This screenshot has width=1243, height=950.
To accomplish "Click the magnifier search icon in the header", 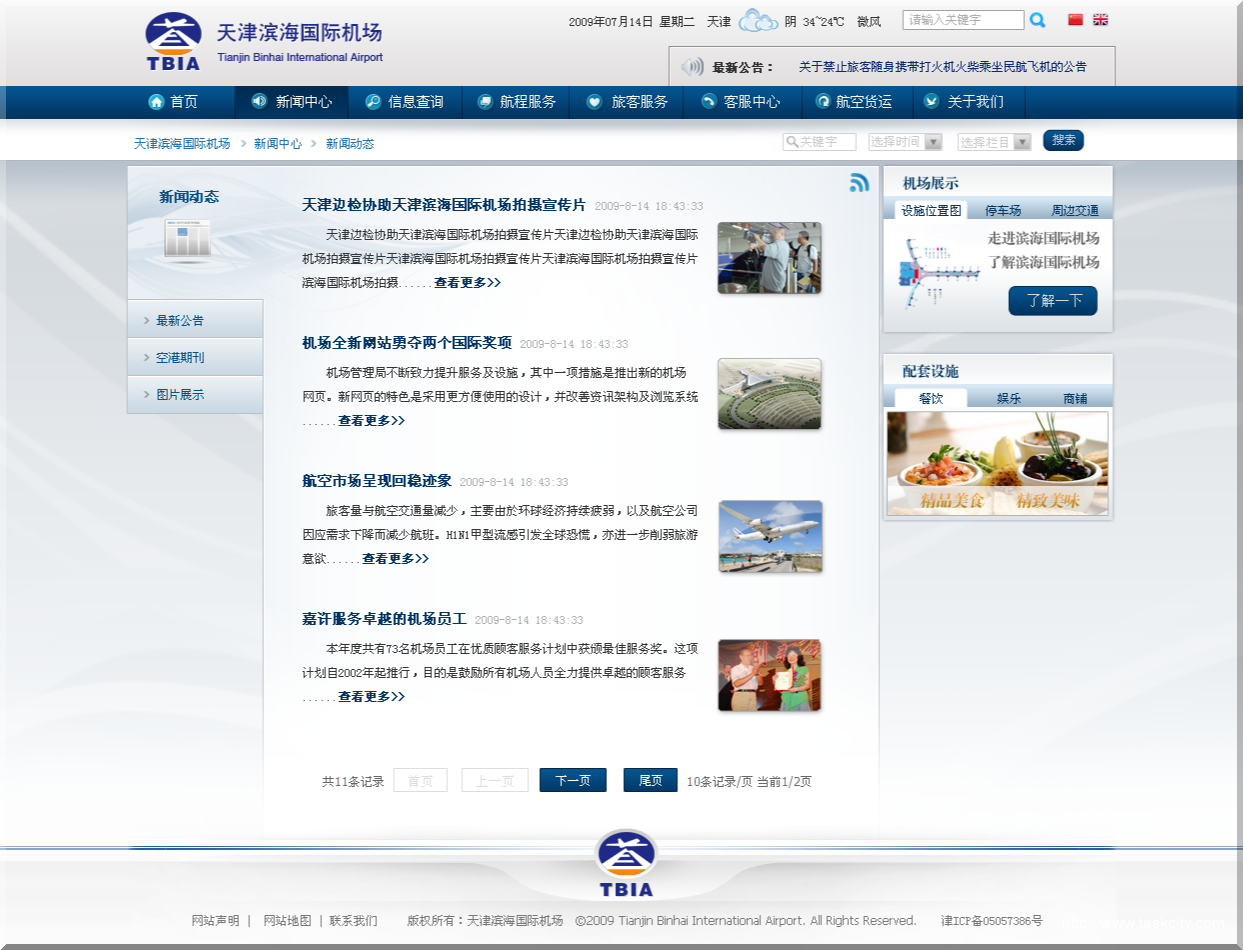I will tap(1038, 19).
